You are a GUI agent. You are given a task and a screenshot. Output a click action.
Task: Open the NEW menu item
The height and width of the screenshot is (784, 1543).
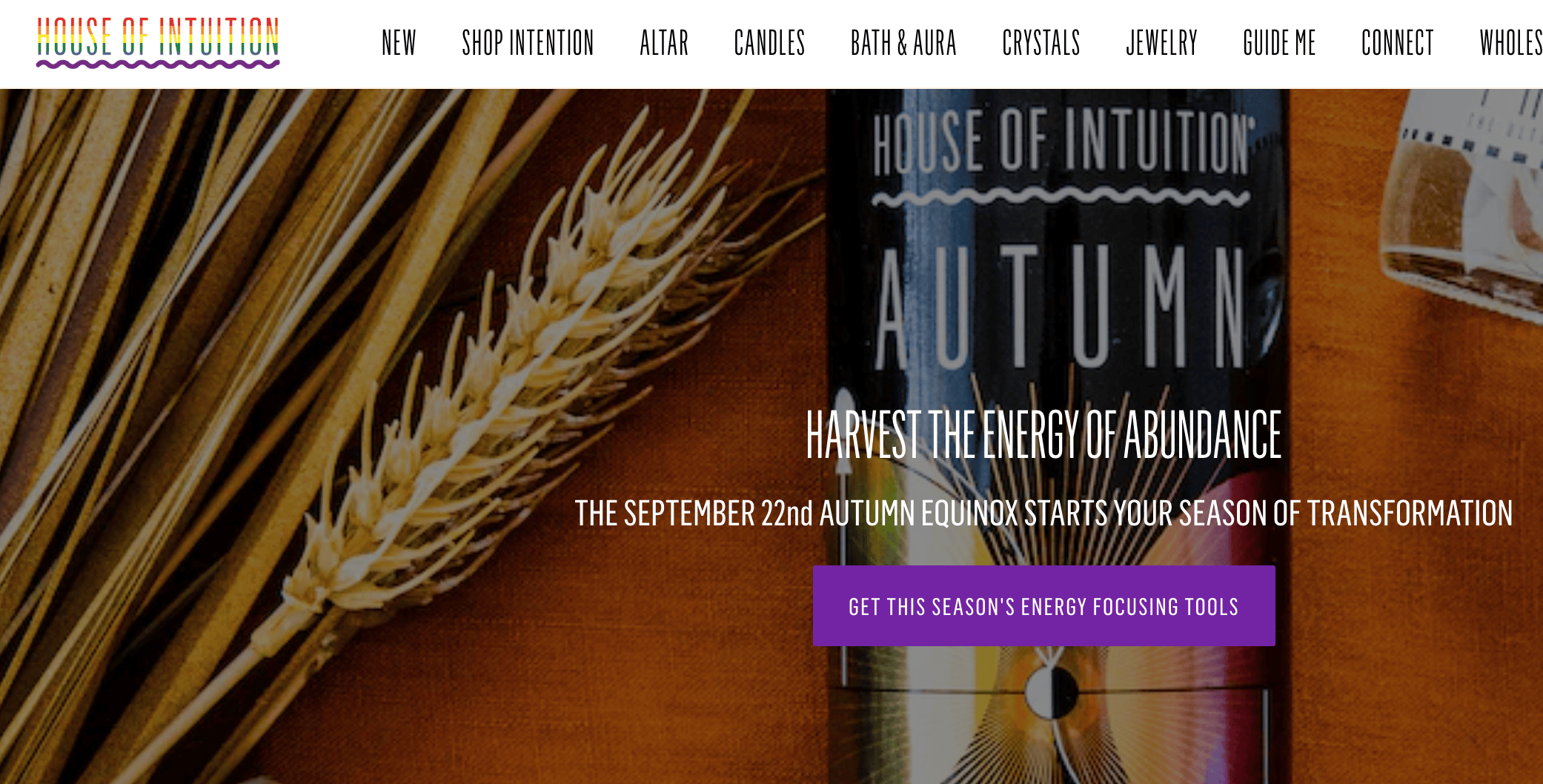coord(399,43)
